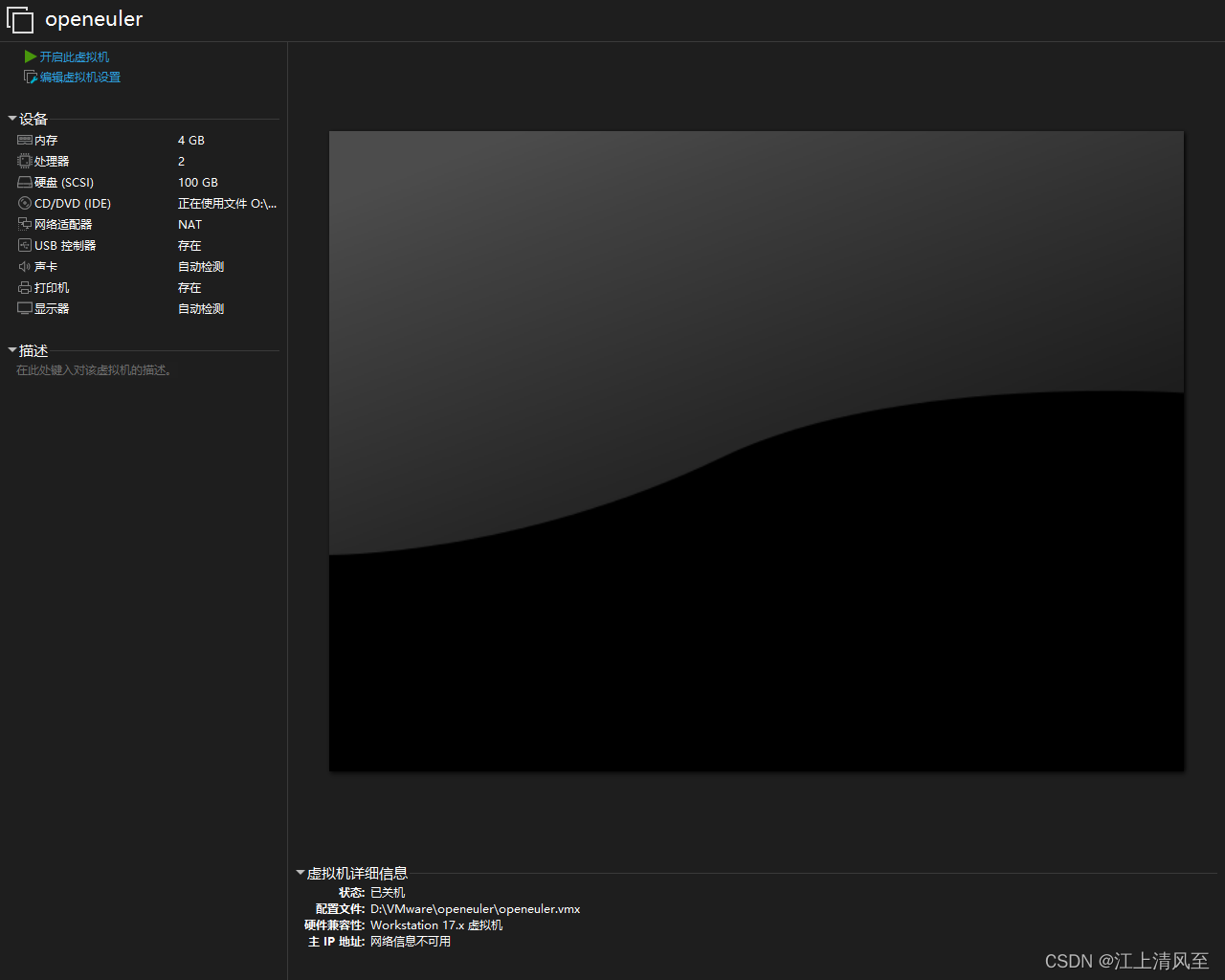Viewport: 1225px width, 980px height.
Task: Click the openeuler VM tab icon
Action: [20, 20]
